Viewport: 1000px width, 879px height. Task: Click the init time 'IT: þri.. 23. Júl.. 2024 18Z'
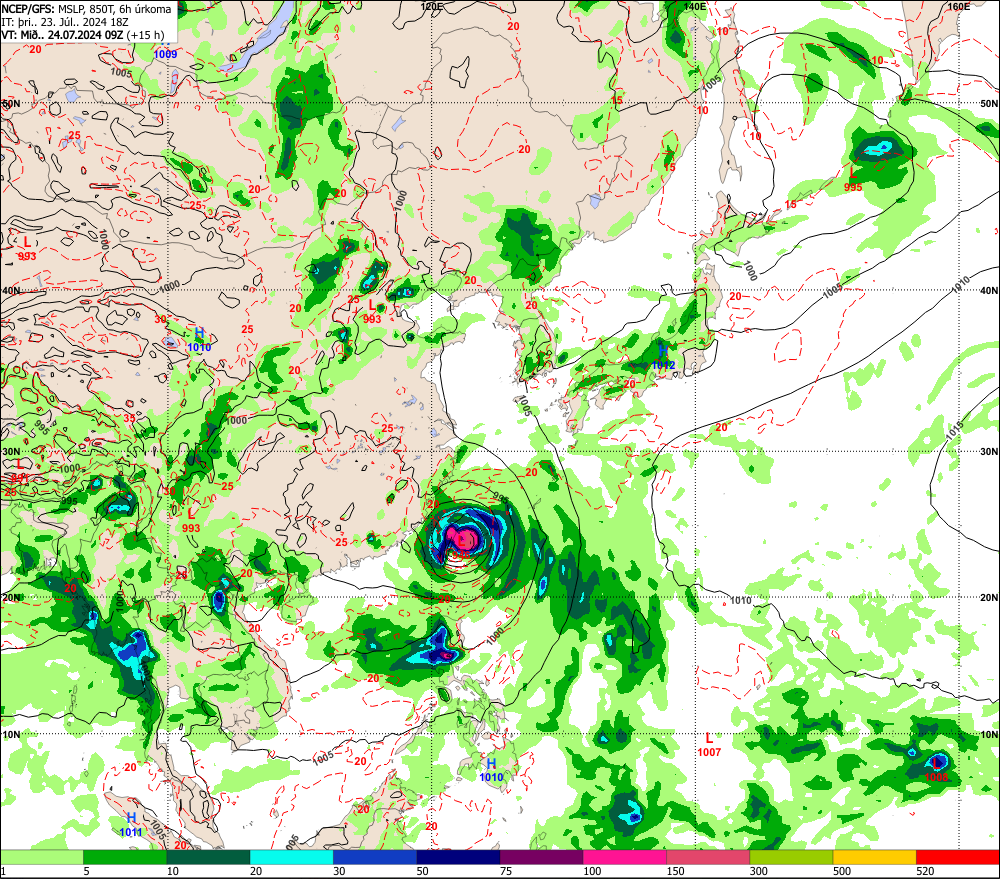pos(65,22)
